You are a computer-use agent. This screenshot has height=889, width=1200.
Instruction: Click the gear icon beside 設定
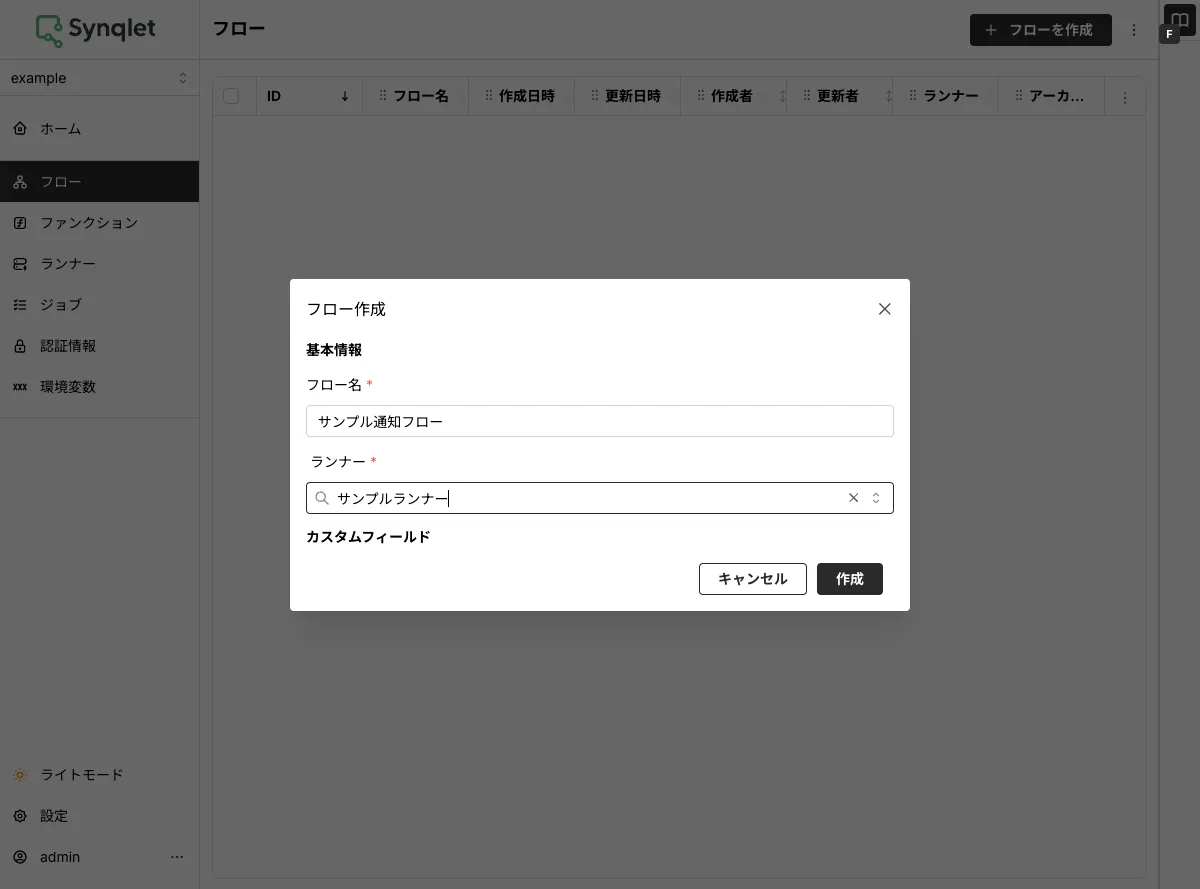point(20,816)
